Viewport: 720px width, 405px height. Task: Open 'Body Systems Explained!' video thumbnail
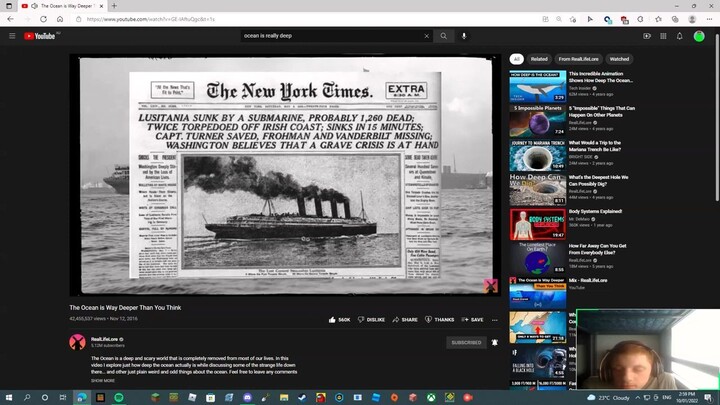(538, 224)
